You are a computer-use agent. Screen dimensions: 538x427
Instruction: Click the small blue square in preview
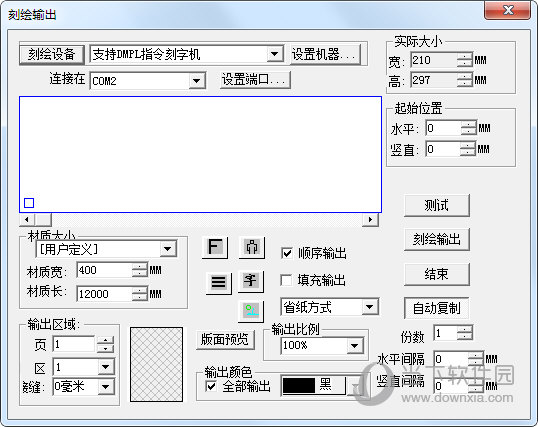pos(29,203)
